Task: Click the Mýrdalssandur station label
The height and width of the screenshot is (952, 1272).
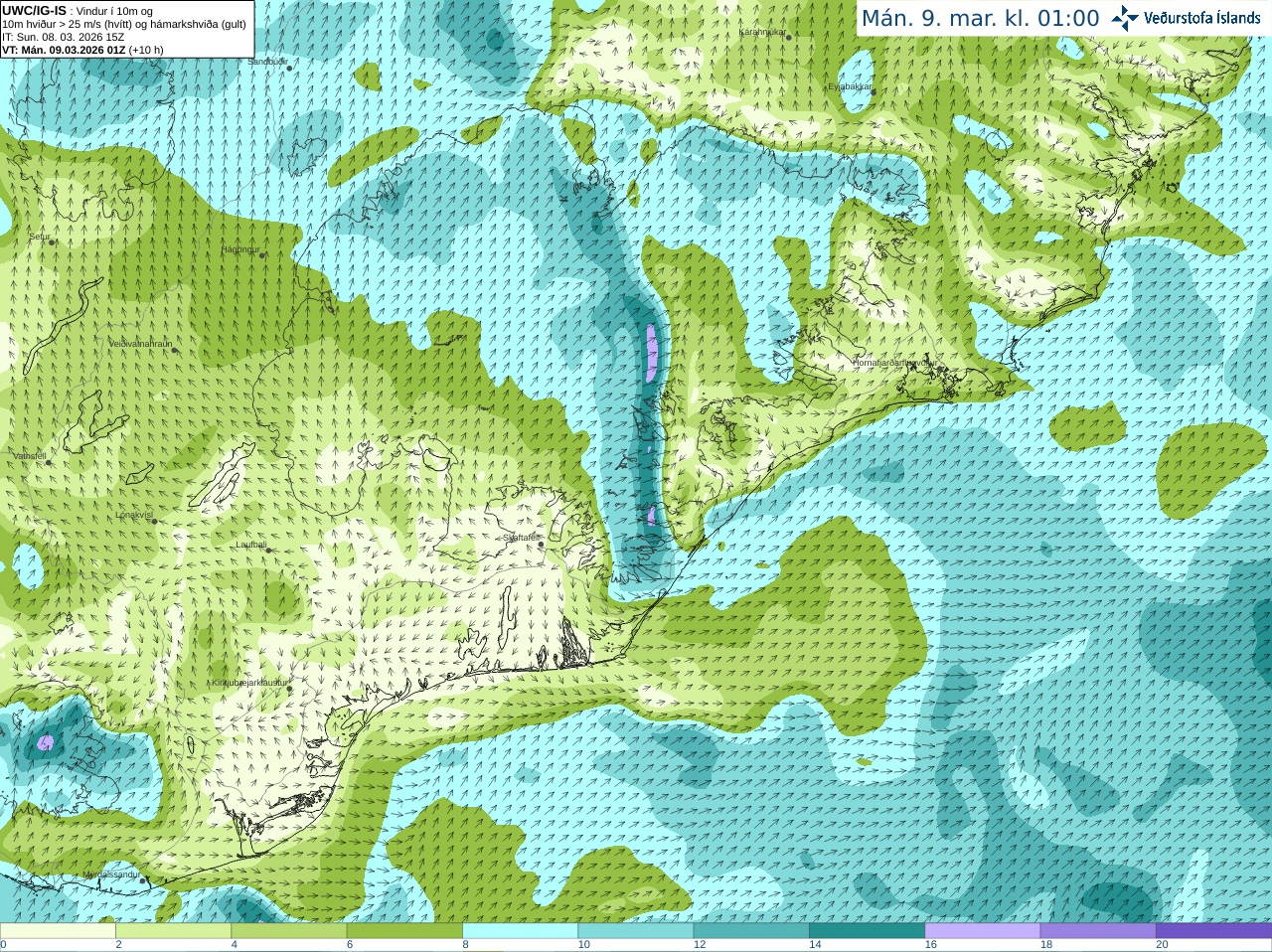Action: [x=110, y=874]
